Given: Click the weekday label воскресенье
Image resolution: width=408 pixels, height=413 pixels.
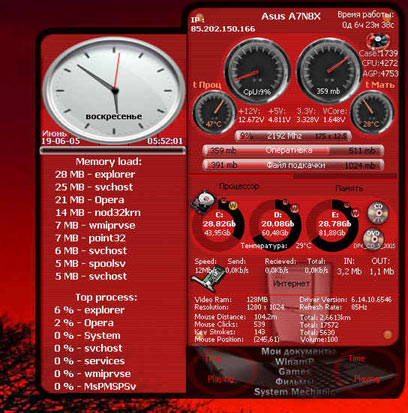Looking at the screenshot, I should tap(114, 116).
